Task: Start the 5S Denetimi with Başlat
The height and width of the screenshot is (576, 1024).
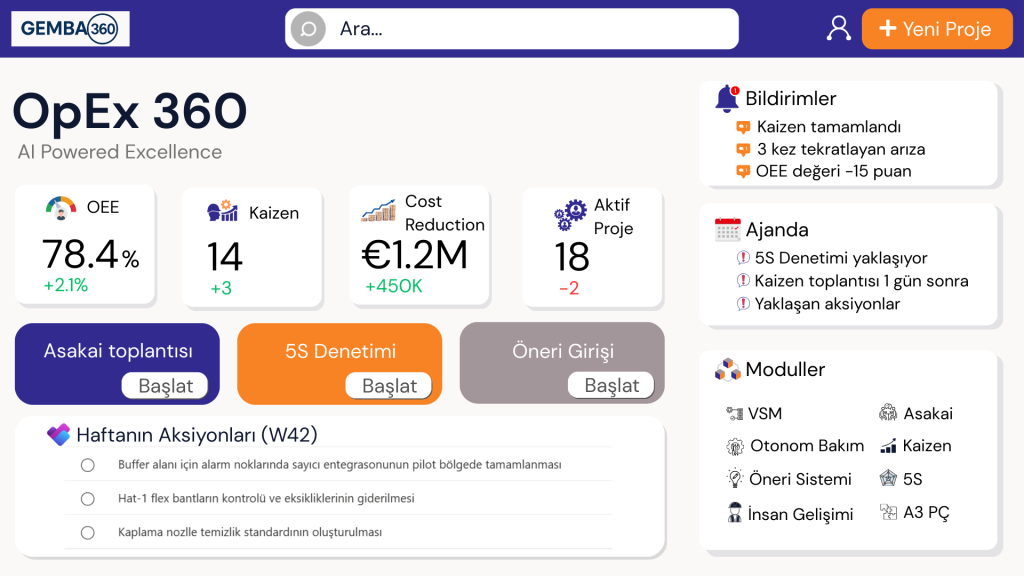Action: click(x=388, y=385)
